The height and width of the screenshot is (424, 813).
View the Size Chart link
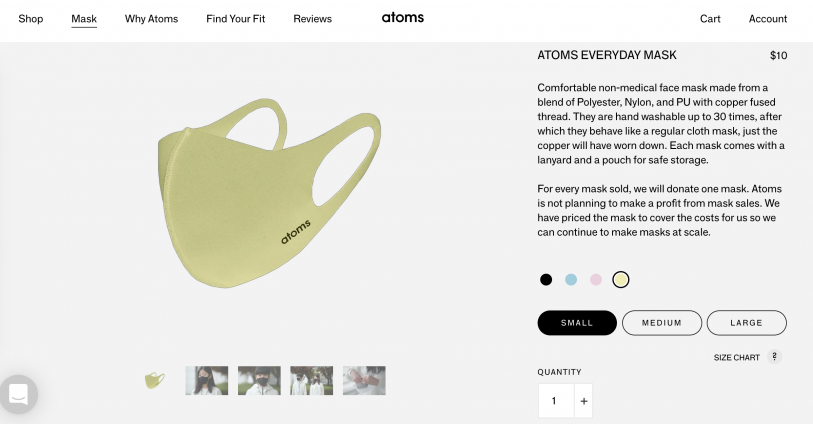point(736,358)
